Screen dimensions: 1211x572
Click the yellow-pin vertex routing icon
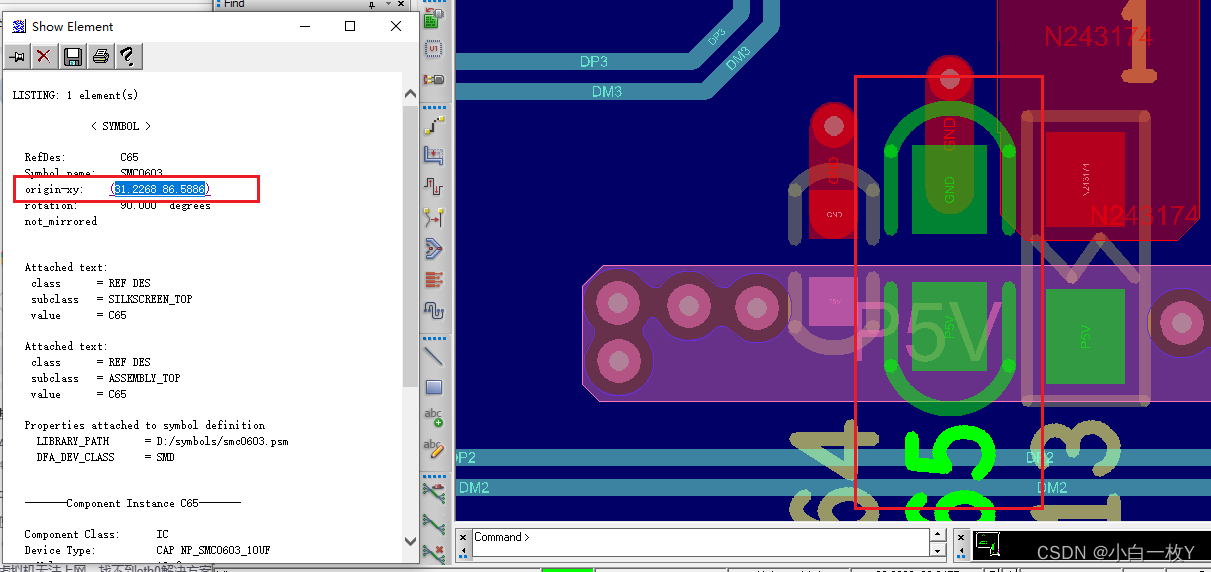[434, 217]
